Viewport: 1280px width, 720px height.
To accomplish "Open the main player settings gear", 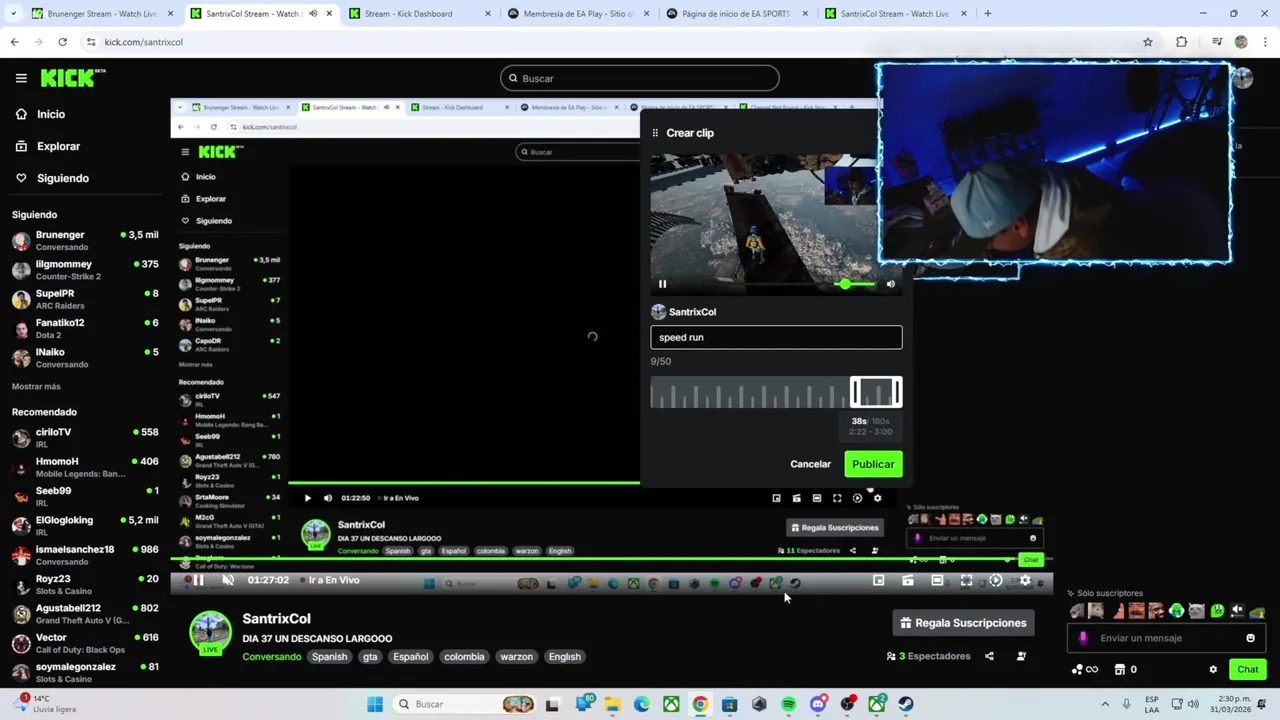I will point(1025,580).
